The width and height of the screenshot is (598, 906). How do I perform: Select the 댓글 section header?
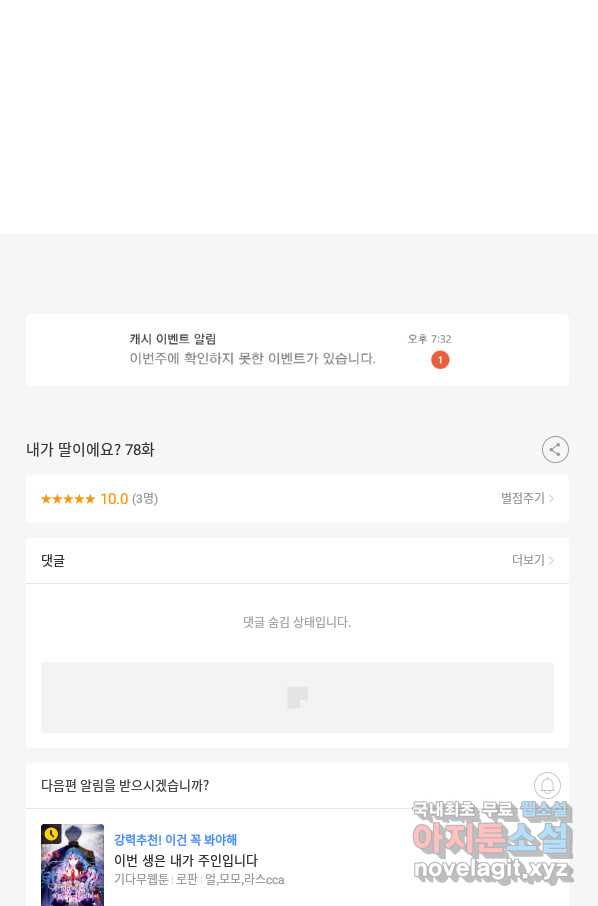(x=53, y=560)
